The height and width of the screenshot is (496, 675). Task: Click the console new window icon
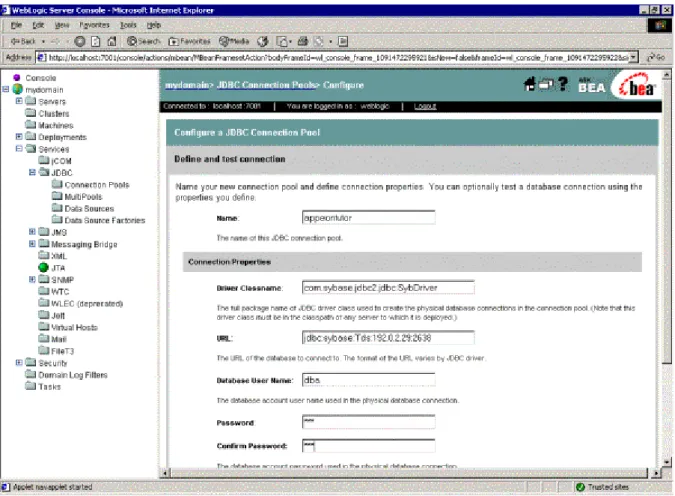pos(546,84)
